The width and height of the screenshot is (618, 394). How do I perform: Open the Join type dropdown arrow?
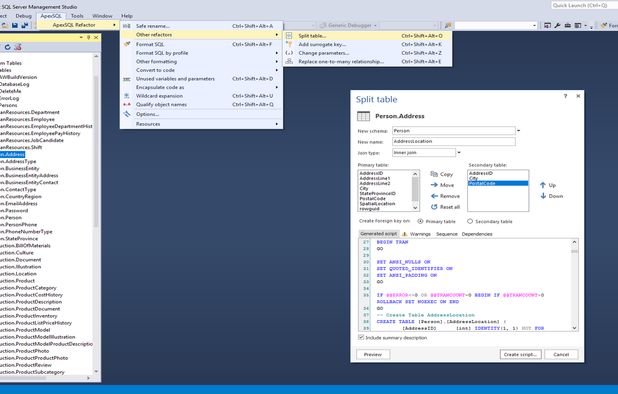tap(459, 152)
